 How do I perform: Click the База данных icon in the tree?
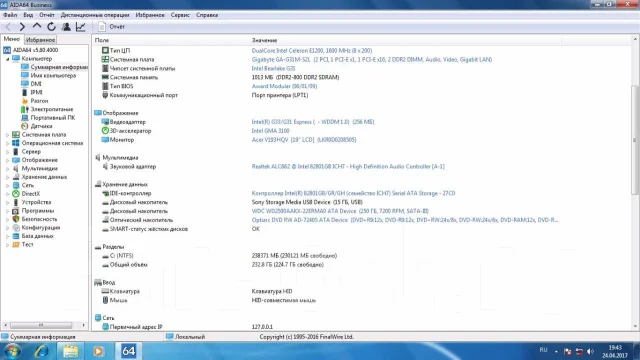tap(16, 236)
